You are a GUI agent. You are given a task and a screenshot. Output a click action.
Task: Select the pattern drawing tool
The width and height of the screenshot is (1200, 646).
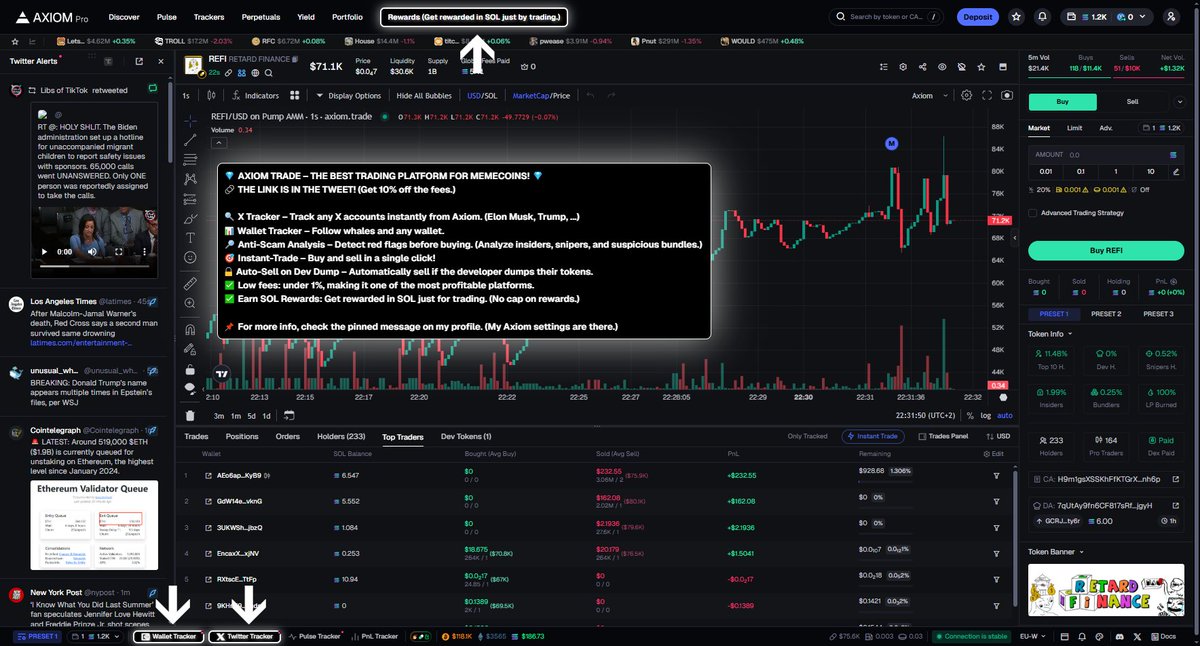(x=190, y=178)
